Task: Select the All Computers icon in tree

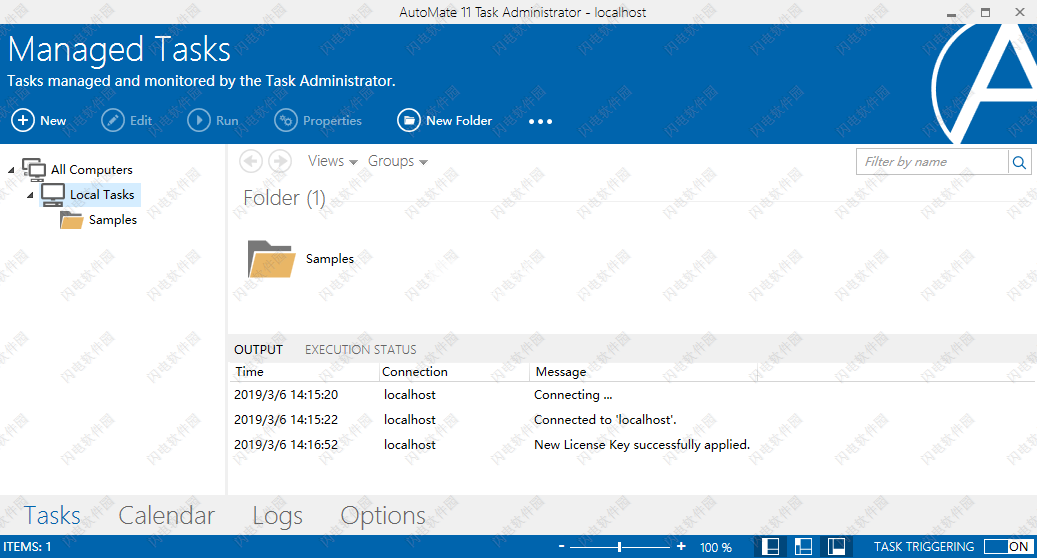Action: [x=34, y=169]
